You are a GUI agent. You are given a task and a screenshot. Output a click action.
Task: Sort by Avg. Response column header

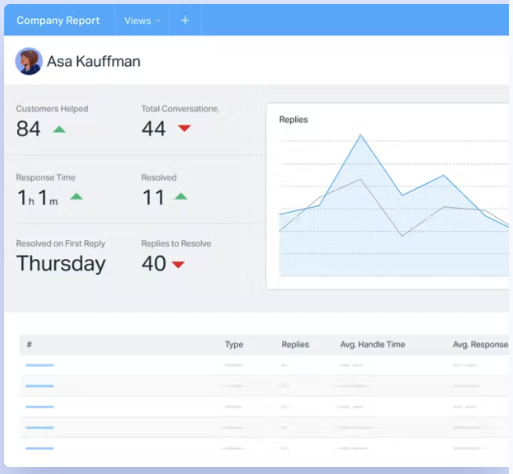pos(480,344)
